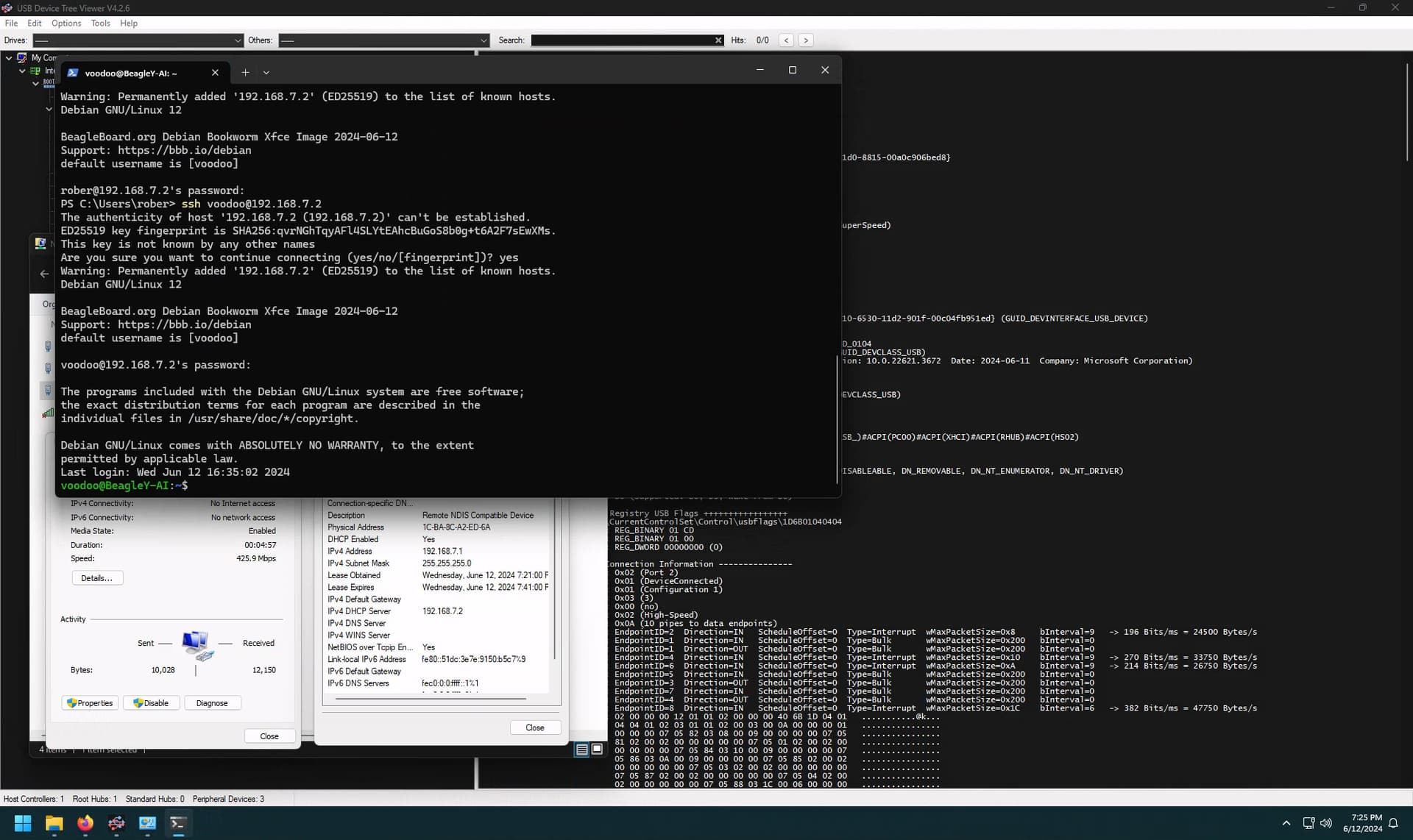
Task: Switch to large icons view toggle
Action: [597, 749]
